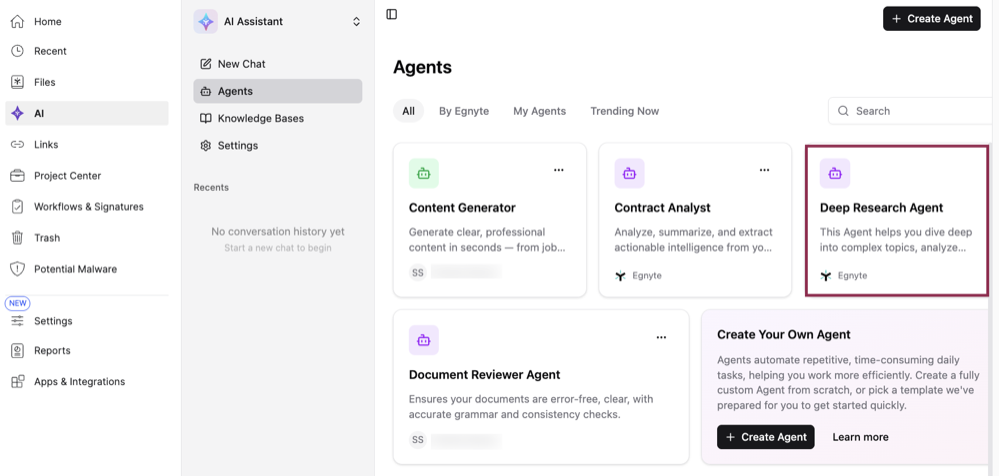The width and height of the screenshot is (999, 476).
Task: Open the Document Reviewer Agent more options
Action: 661,337
